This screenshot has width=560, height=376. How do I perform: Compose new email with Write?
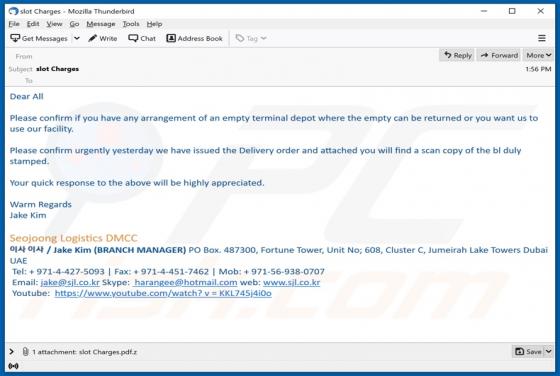[103, 38]
